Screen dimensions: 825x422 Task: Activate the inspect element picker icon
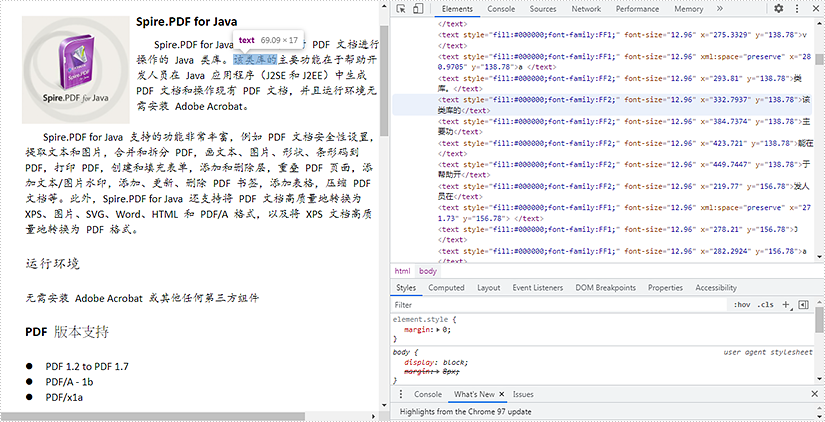tap(401, 8)
